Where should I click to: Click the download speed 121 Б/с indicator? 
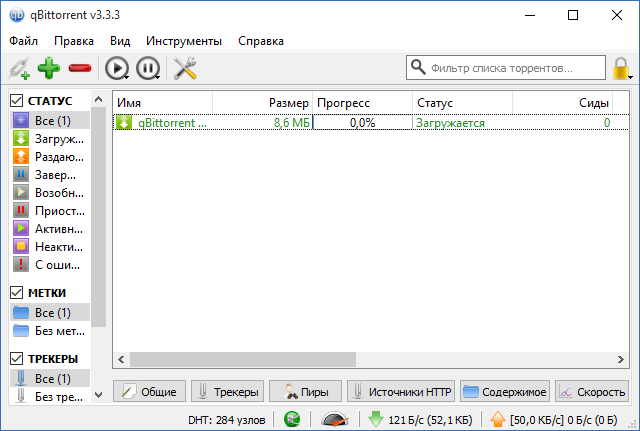coord(420,419)
